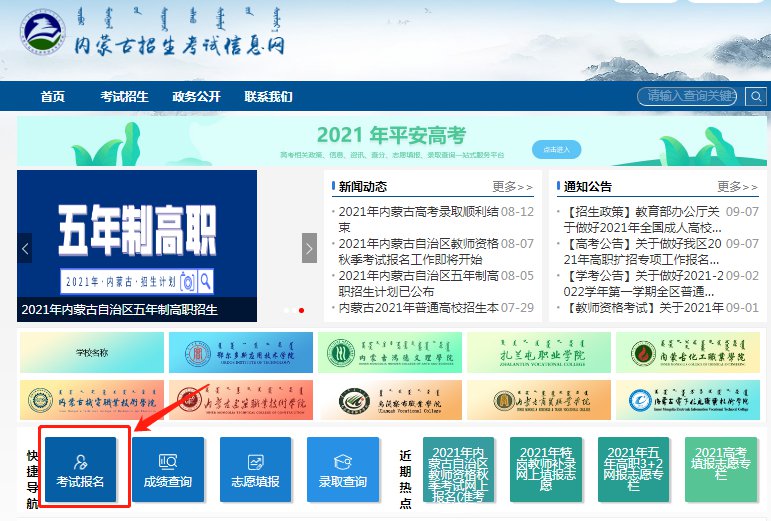Image resolution: width=771 pixels, height=521 pixels.
Task: Open news 内蒙古2021年普通高校招生本
Action: (418, 308)
